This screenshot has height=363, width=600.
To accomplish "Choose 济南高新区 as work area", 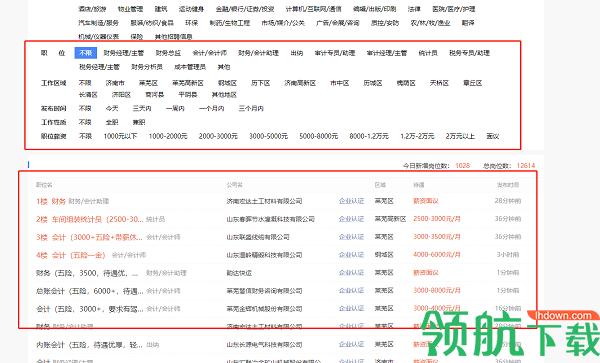I will tap(300, 83).
